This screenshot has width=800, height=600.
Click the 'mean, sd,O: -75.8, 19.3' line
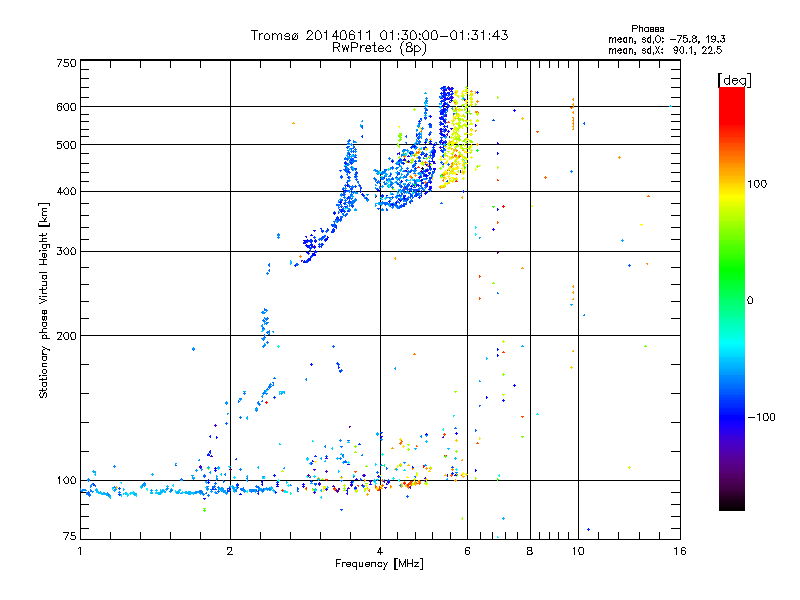click(x=667, y=40)
